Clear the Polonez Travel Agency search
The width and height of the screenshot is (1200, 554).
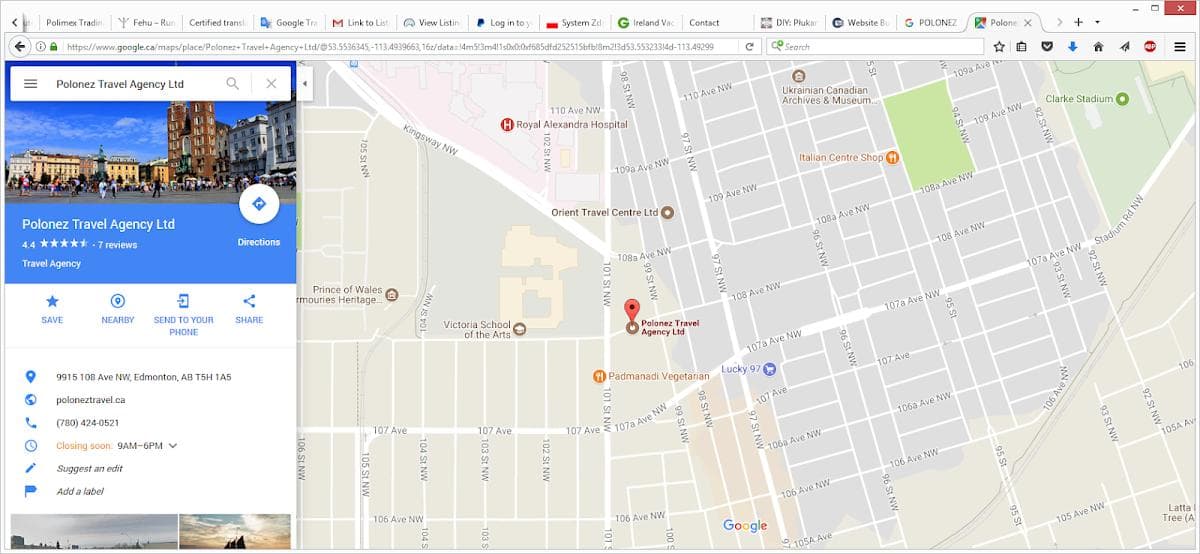tap(271, 84)
